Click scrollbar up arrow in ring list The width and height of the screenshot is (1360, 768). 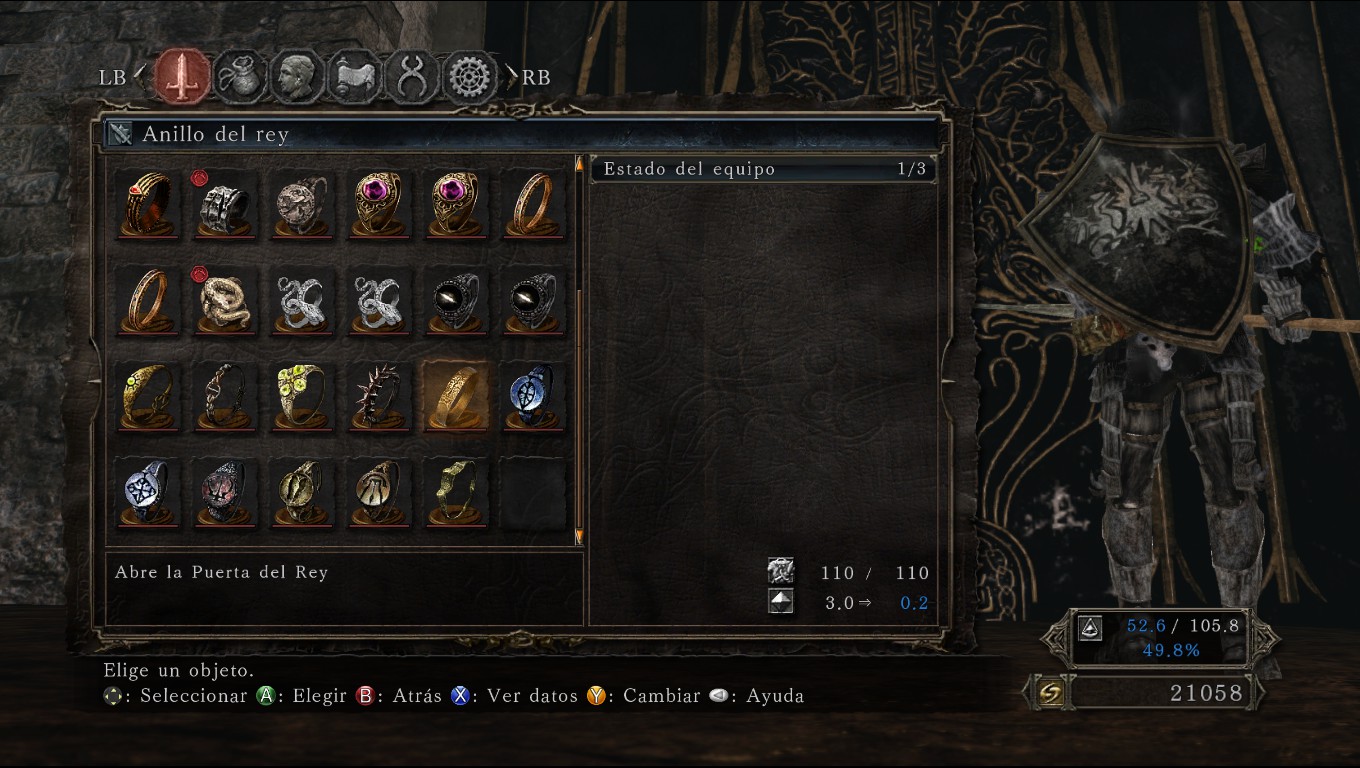578,164
